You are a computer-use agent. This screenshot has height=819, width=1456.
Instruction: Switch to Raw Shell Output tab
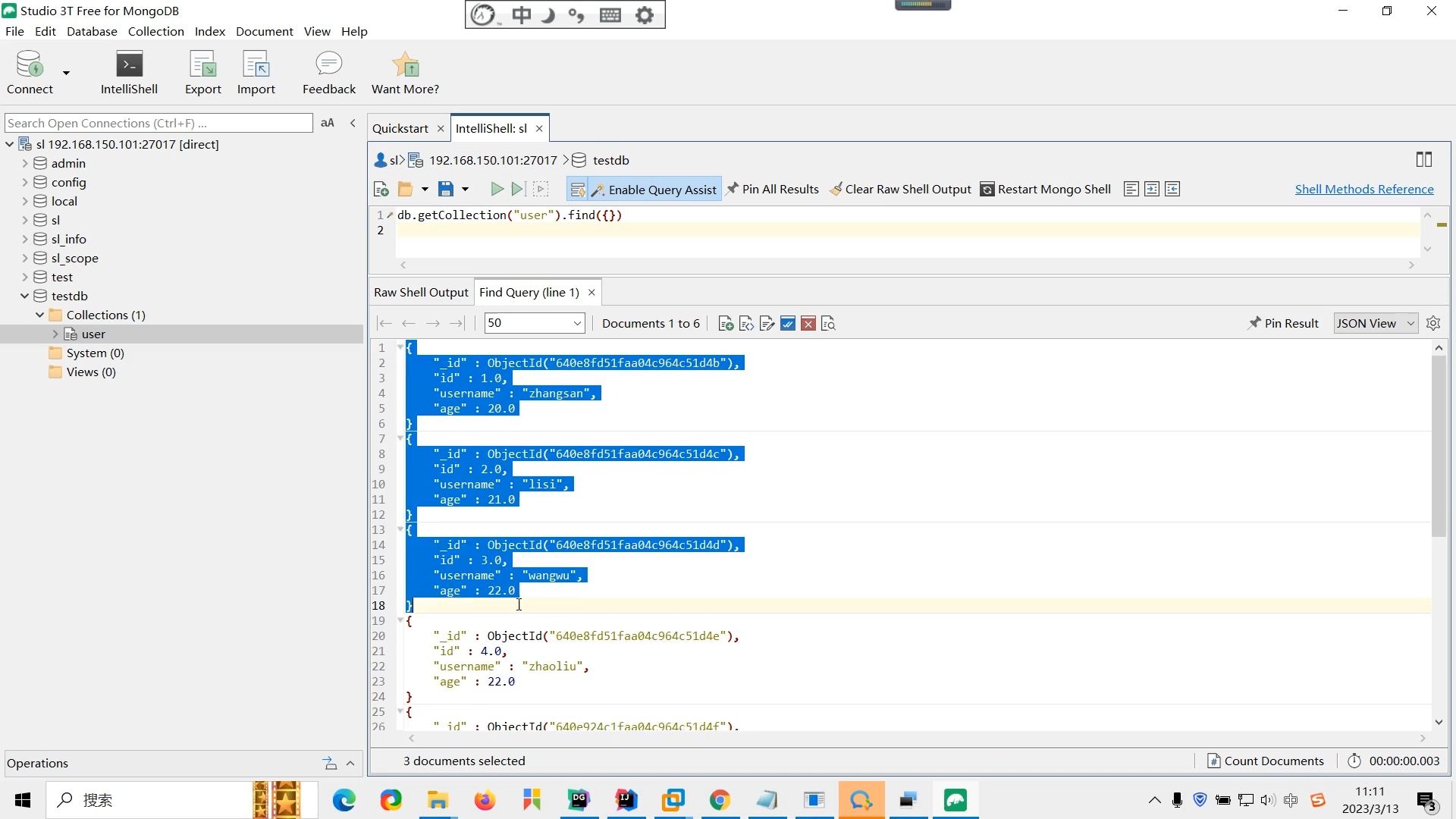point(421,293)
